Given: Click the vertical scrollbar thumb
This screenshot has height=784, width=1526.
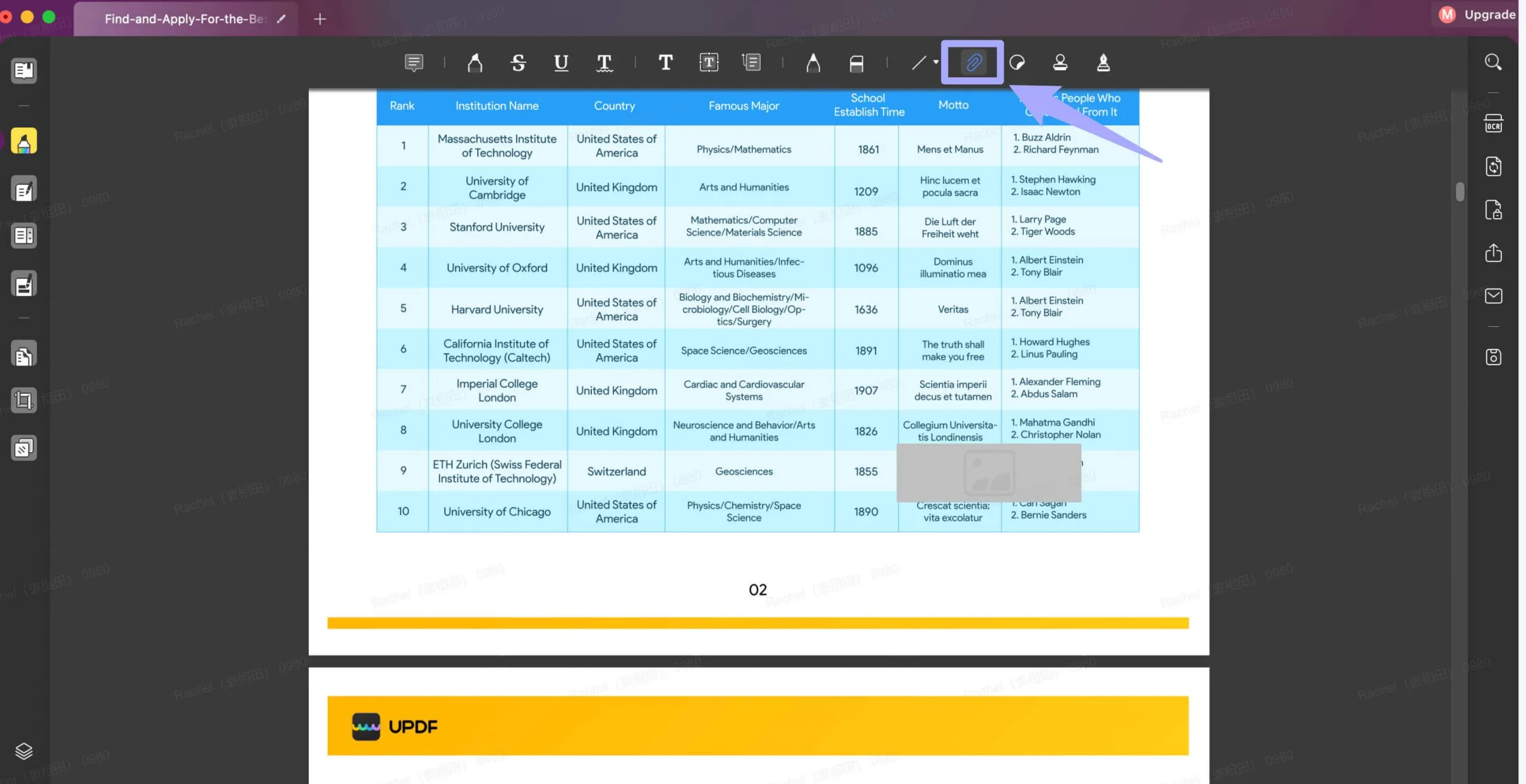Looking at the screenshot, I should 1460,192.
